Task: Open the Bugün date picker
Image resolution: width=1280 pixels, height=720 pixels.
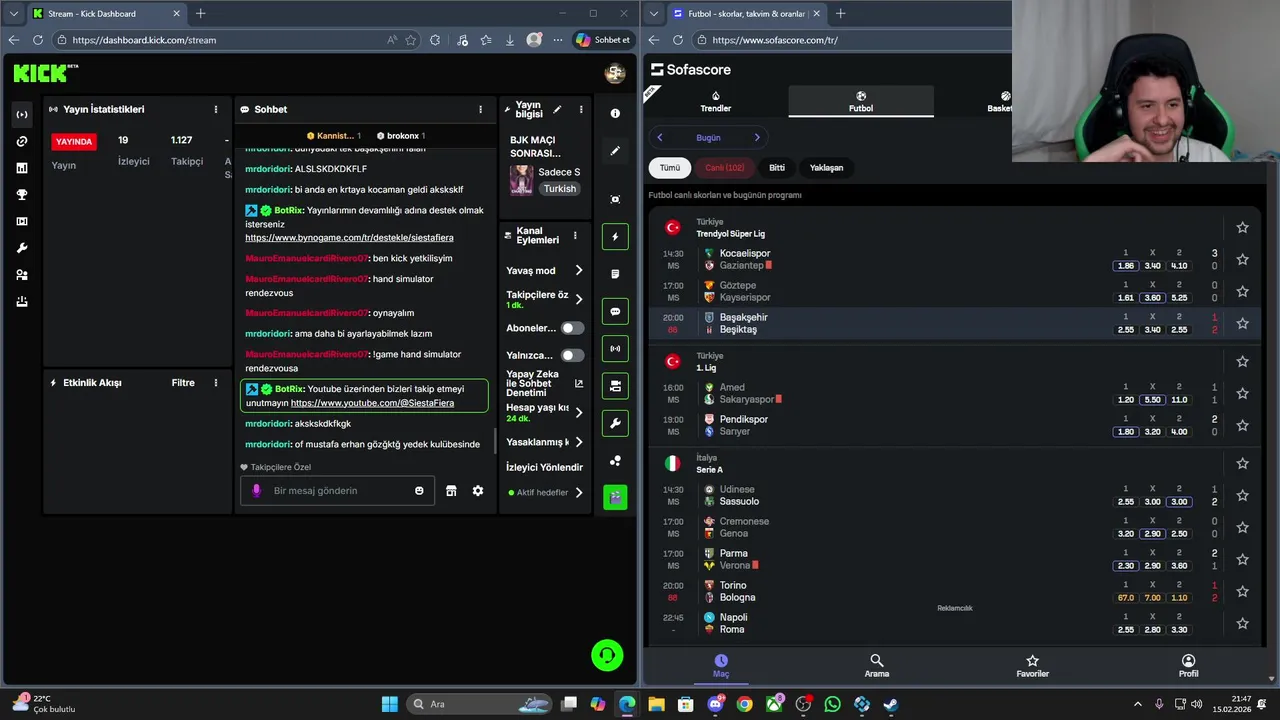Action: click(708, 138)
